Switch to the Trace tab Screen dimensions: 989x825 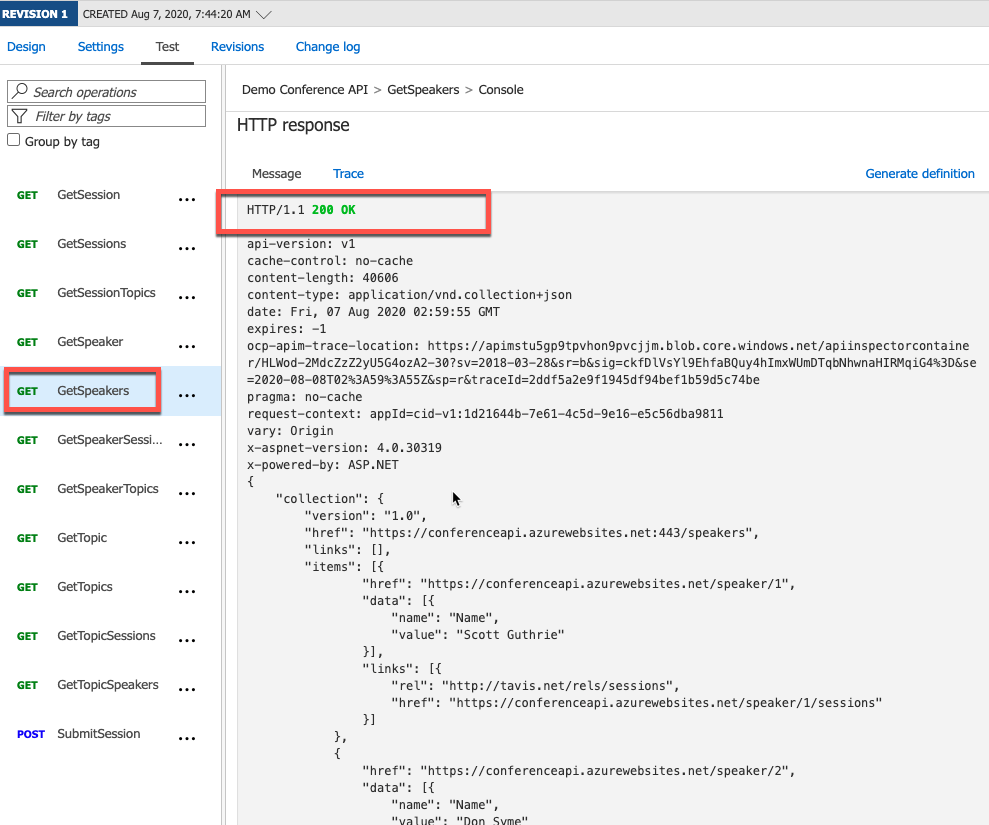348,173
